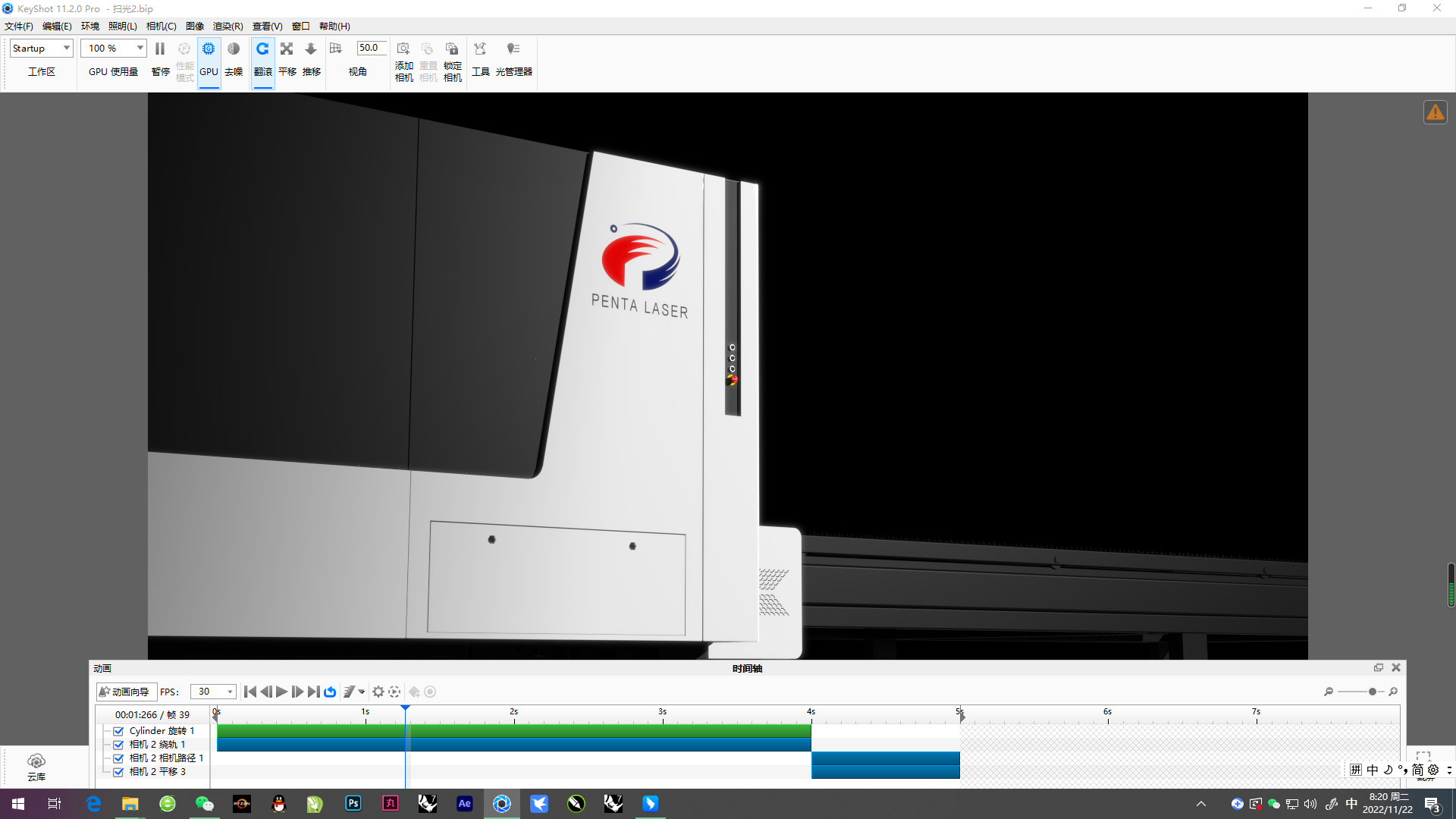Click the 动画向导 (animation wizard) button
Viewport: 1456px width, 819px height.
125,692
